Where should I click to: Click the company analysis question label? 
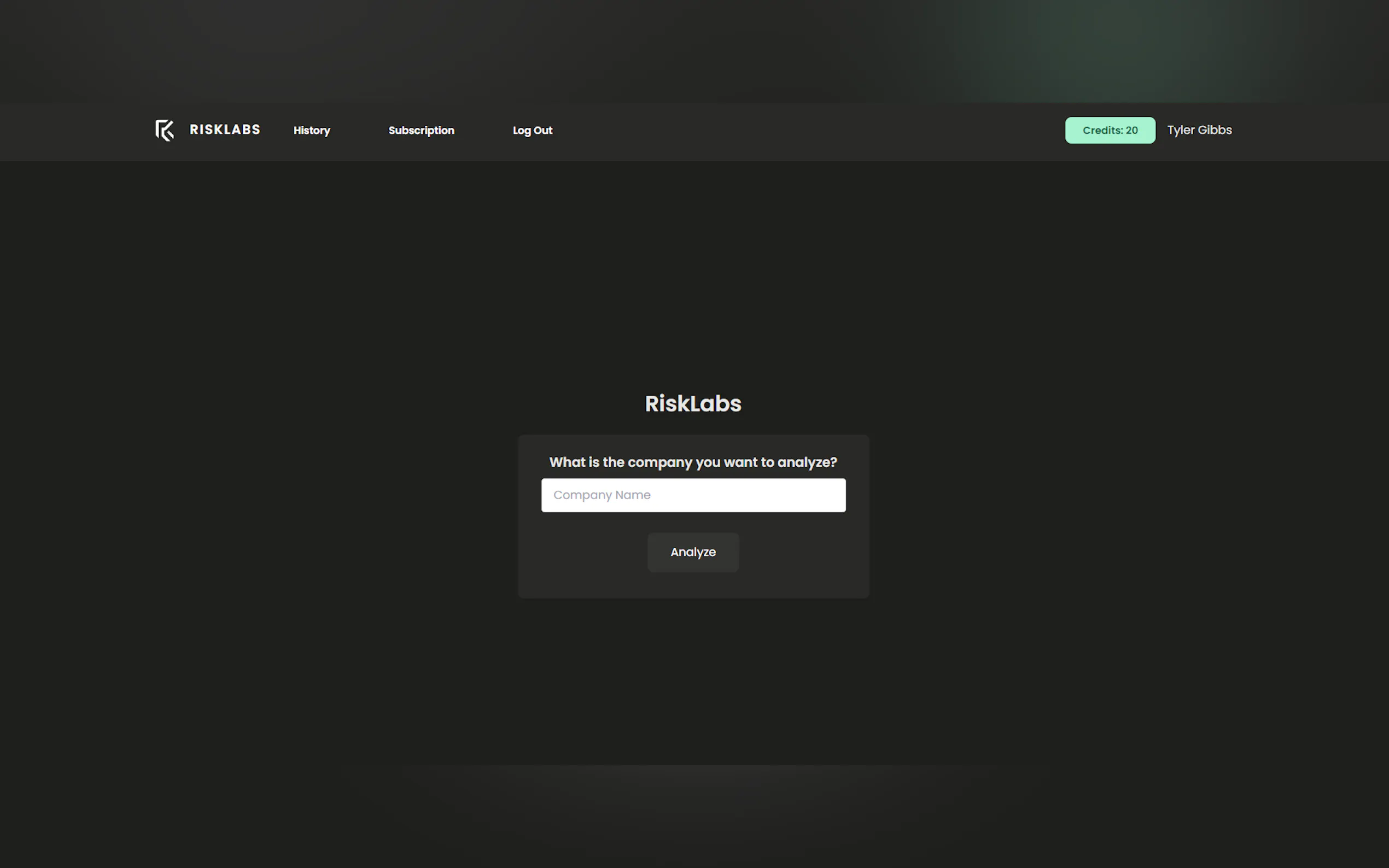pos(693,462)
